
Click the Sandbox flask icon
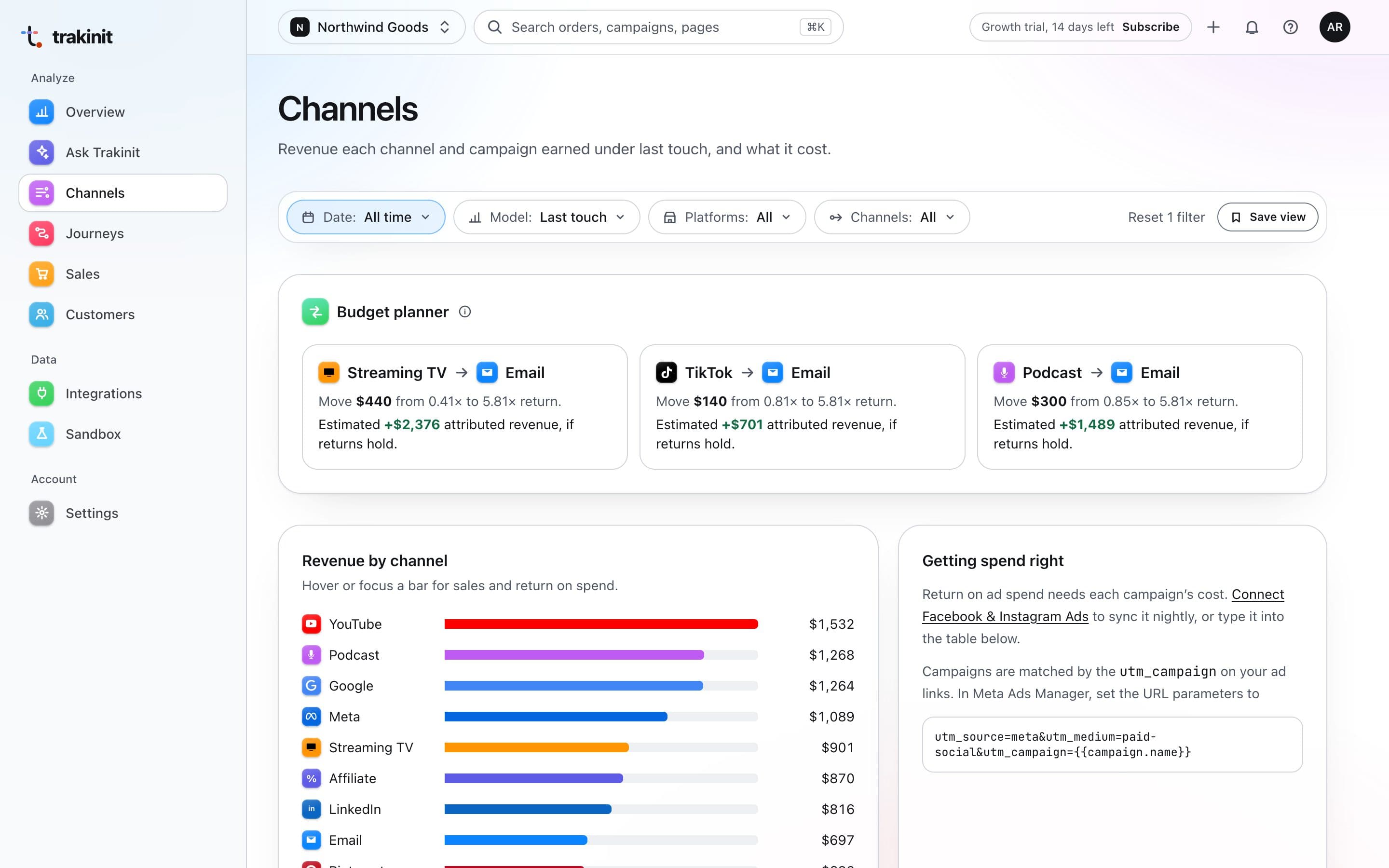click(41, 434)
